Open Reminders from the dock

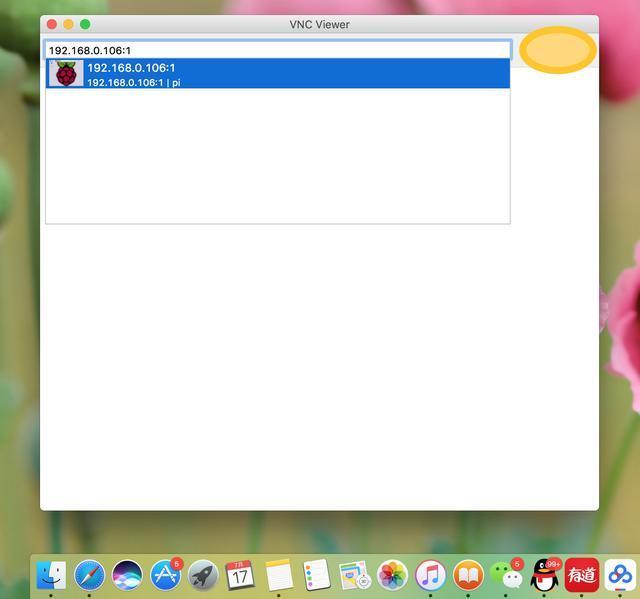pos(317,575)
